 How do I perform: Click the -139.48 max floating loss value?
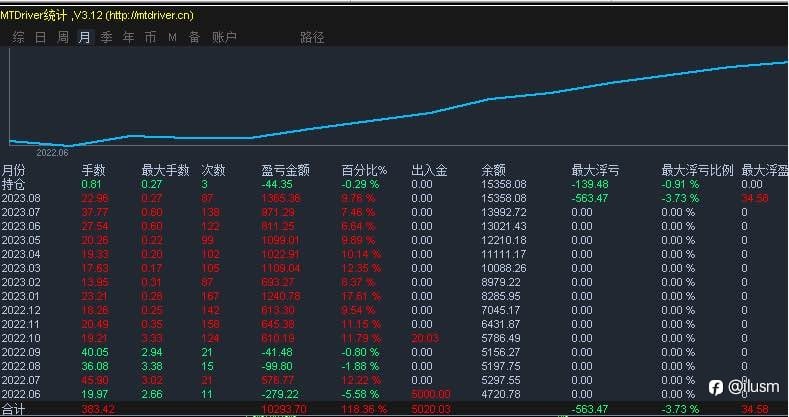click(590, 184)
